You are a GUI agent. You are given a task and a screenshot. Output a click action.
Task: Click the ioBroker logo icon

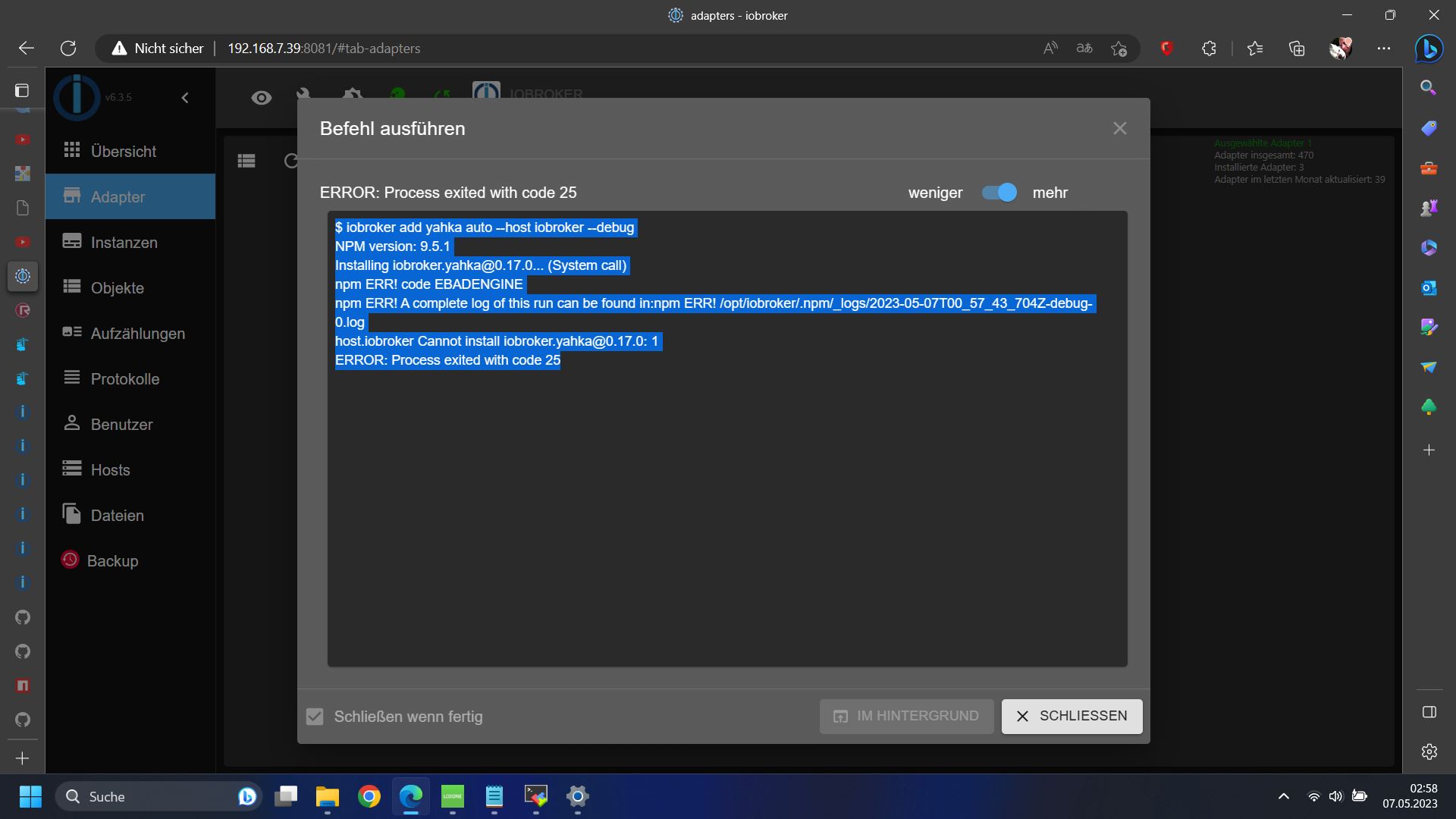(77, 97)
